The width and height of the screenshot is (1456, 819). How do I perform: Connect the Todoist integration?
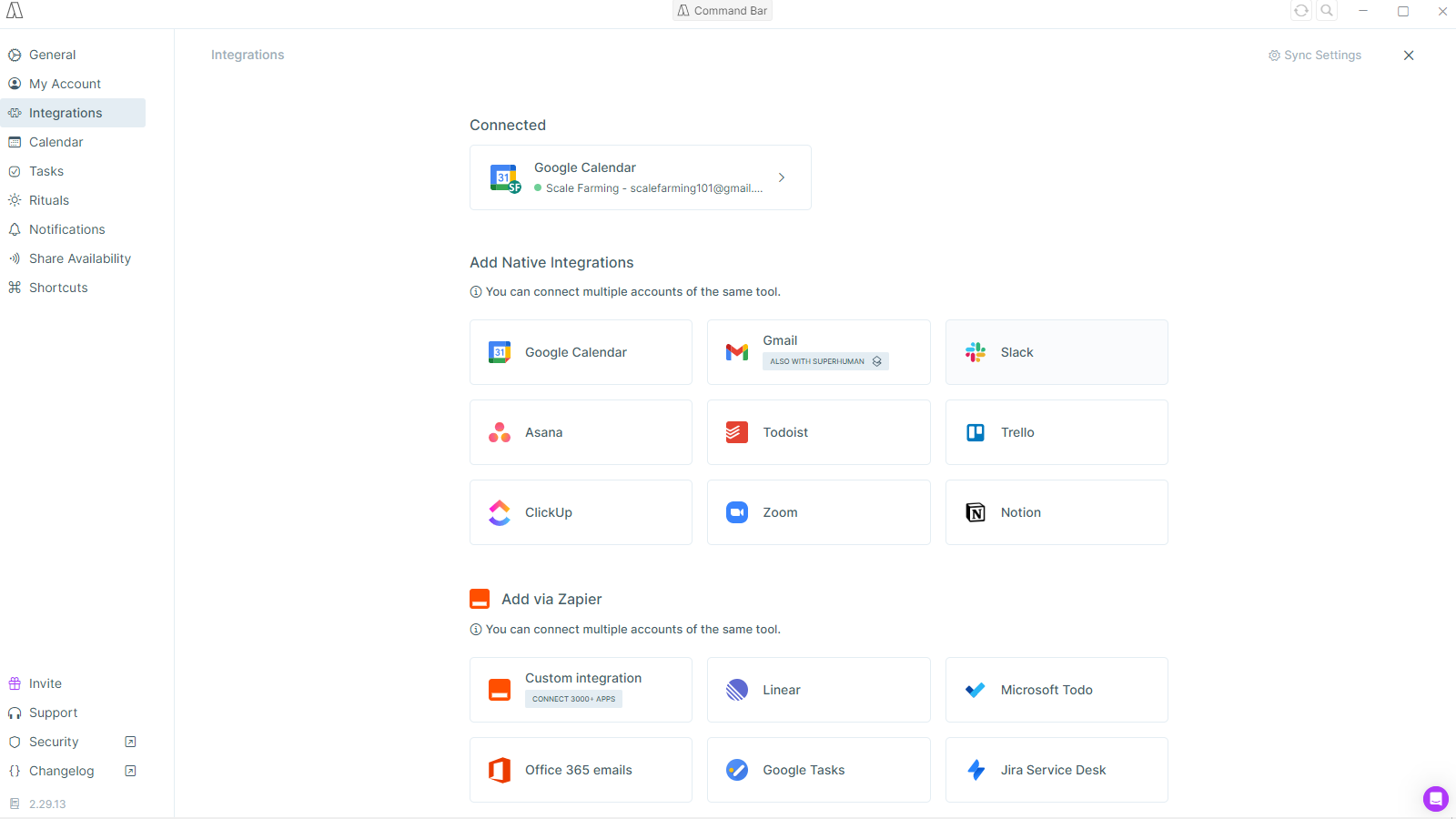(x=819, y=432)
